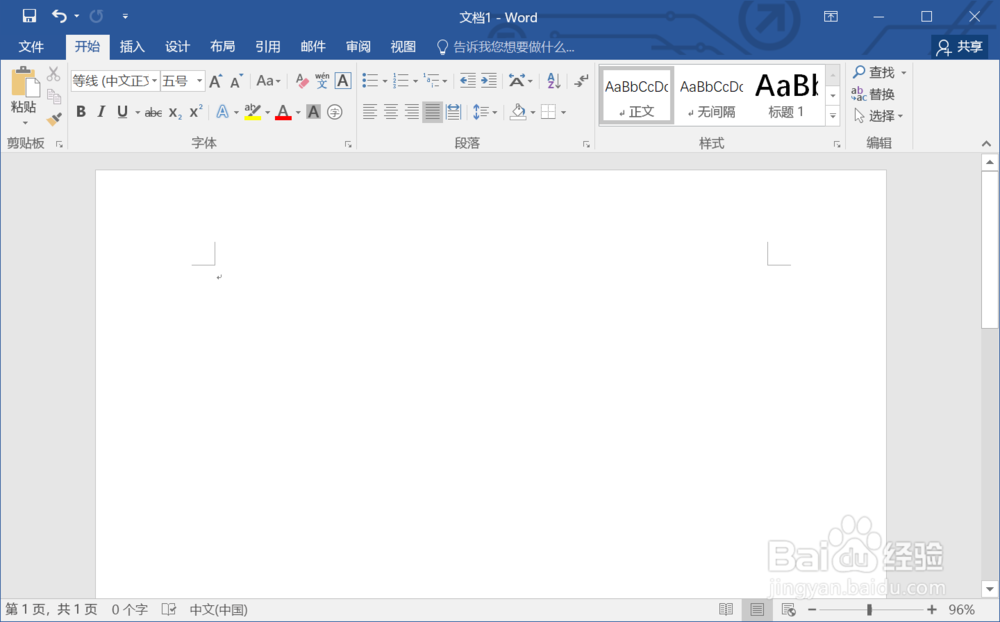1000x622 pixels.
Task: Apply the yellow text highlight color
Action: point(253,112)
